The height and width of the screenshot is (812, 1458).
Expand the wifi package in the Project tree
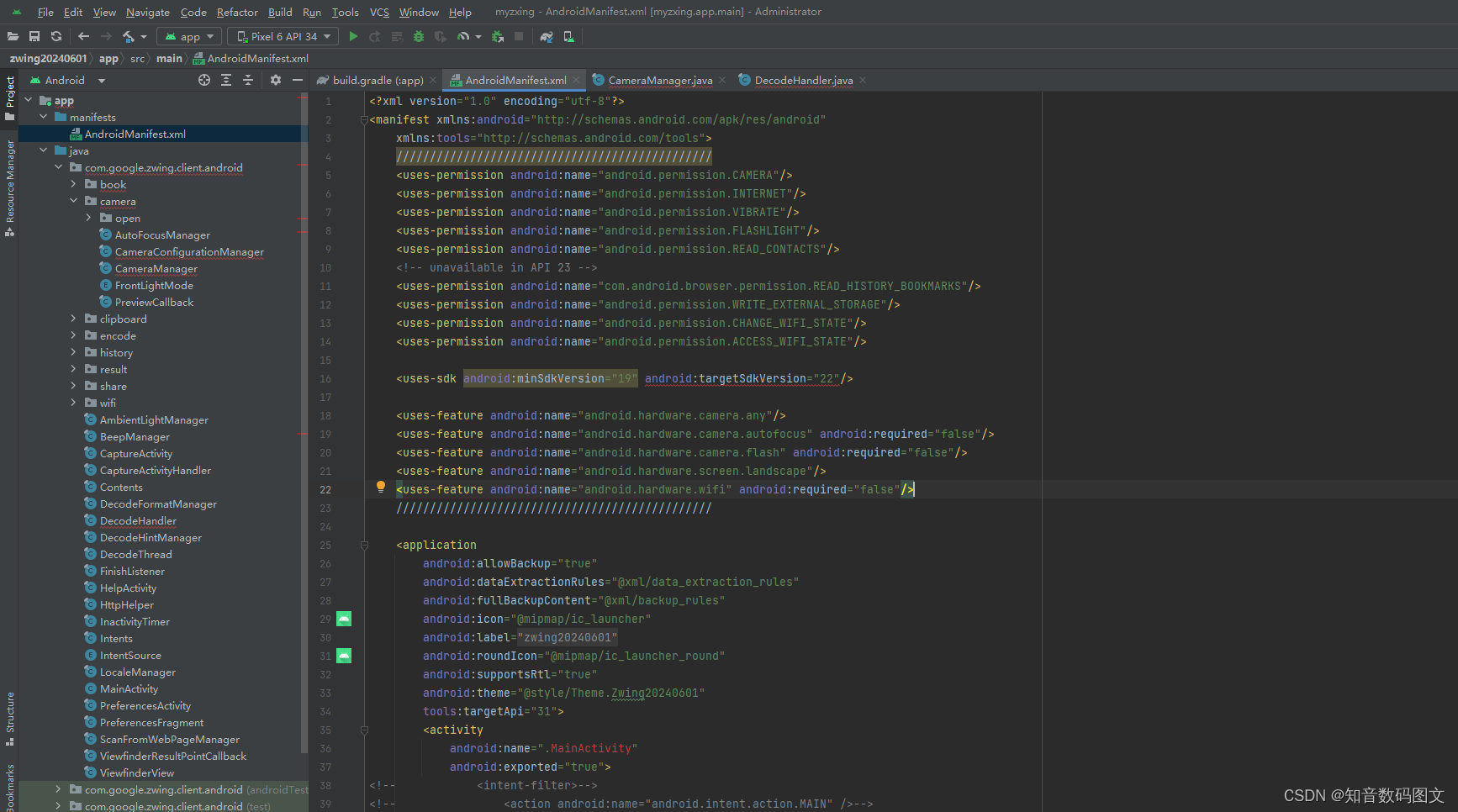click(x=74, y=403)
